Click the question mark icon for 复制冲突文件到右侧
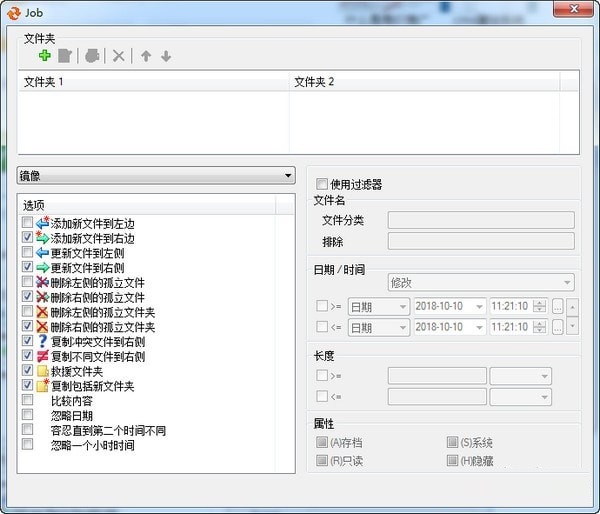Screen dimensions: 600x514 (x=42, y=341)
